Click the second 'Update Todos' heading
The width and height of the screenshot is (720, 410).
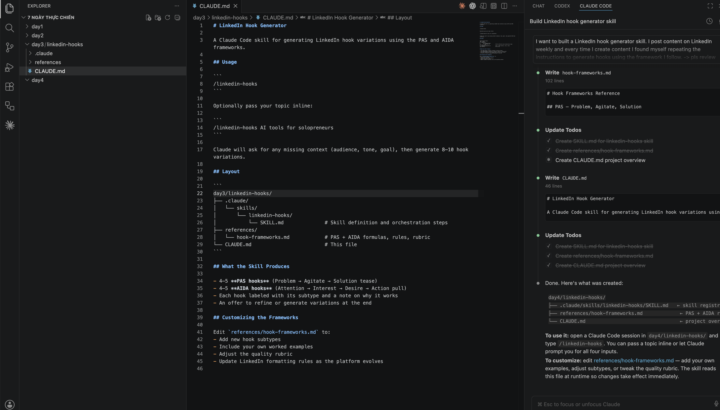[x=563, y=235]
